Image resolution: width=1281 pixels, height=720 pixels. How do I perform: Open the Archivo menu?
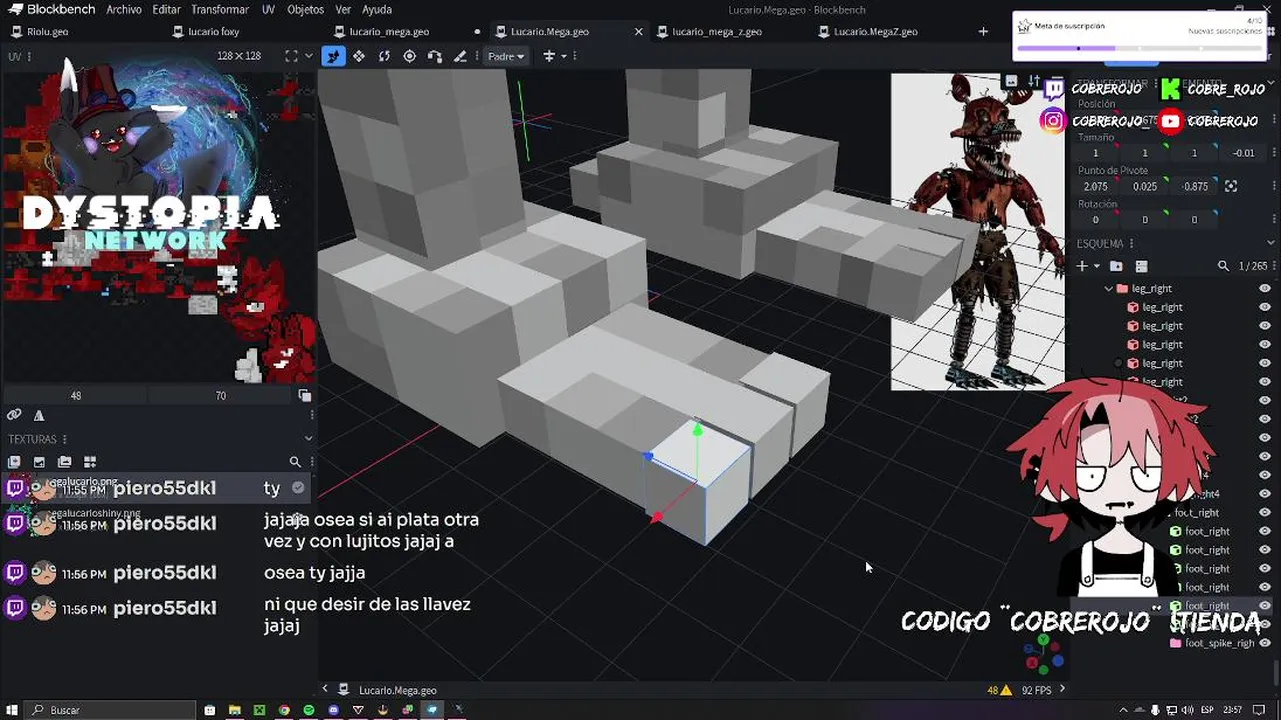124,9
